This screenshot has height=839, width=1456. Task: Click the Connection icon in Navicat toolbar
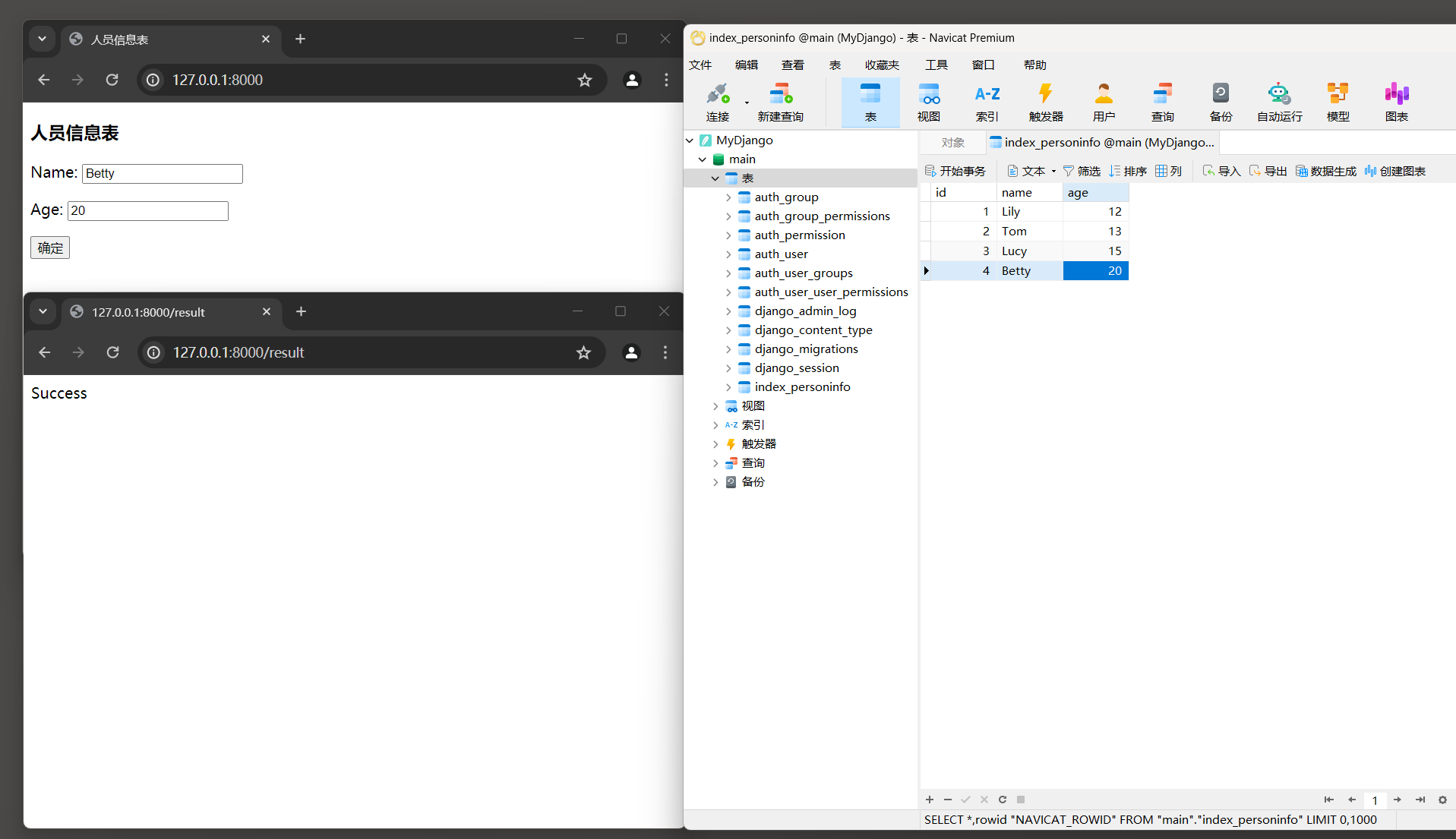[x=717, y=102]
